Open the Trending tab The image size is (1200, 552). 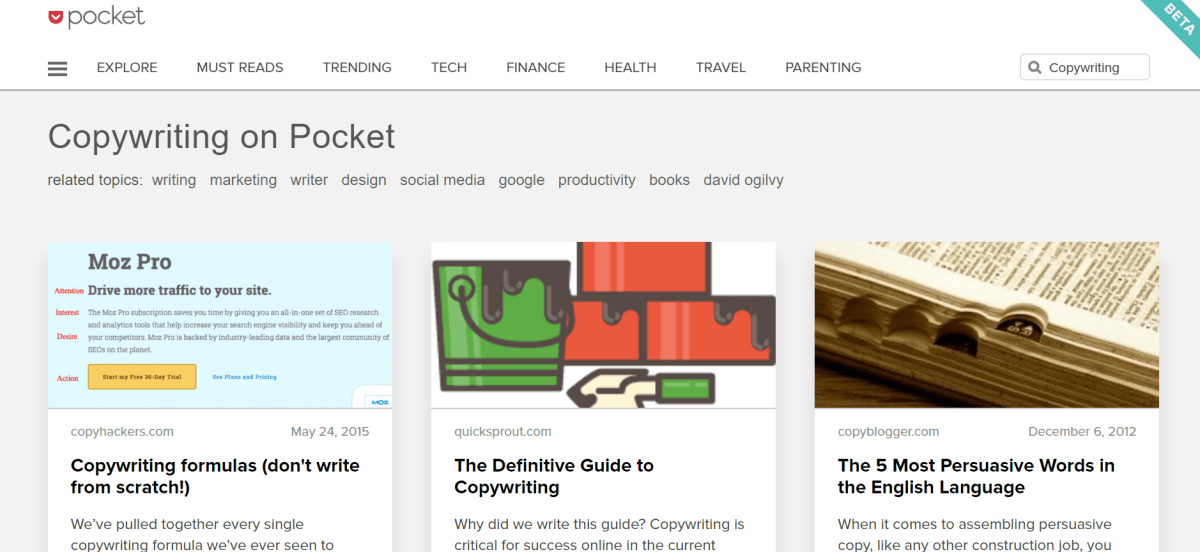pos(357,68)
